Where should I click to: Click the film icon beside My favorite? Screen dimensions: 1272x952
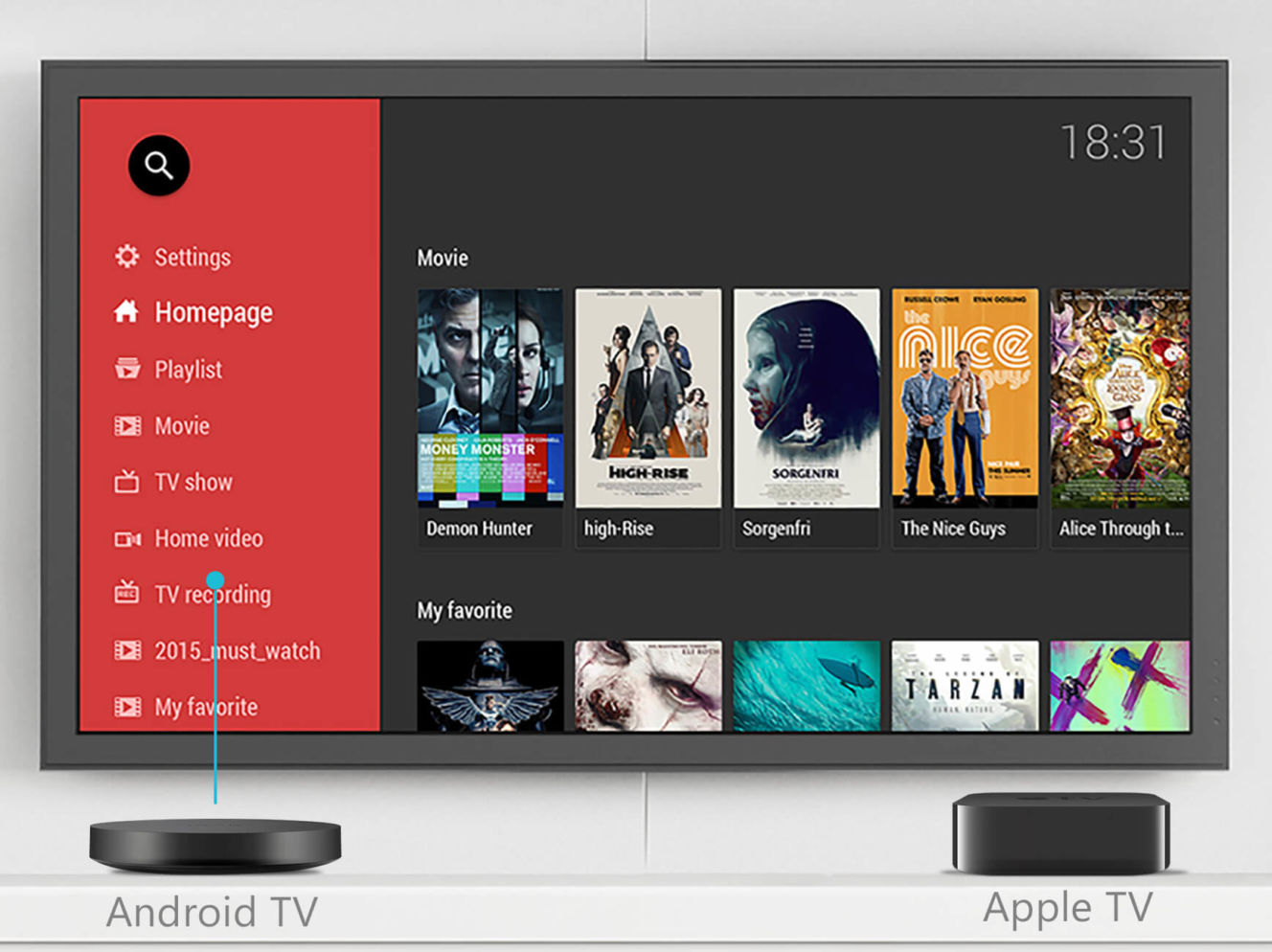[x=126, y=707]
